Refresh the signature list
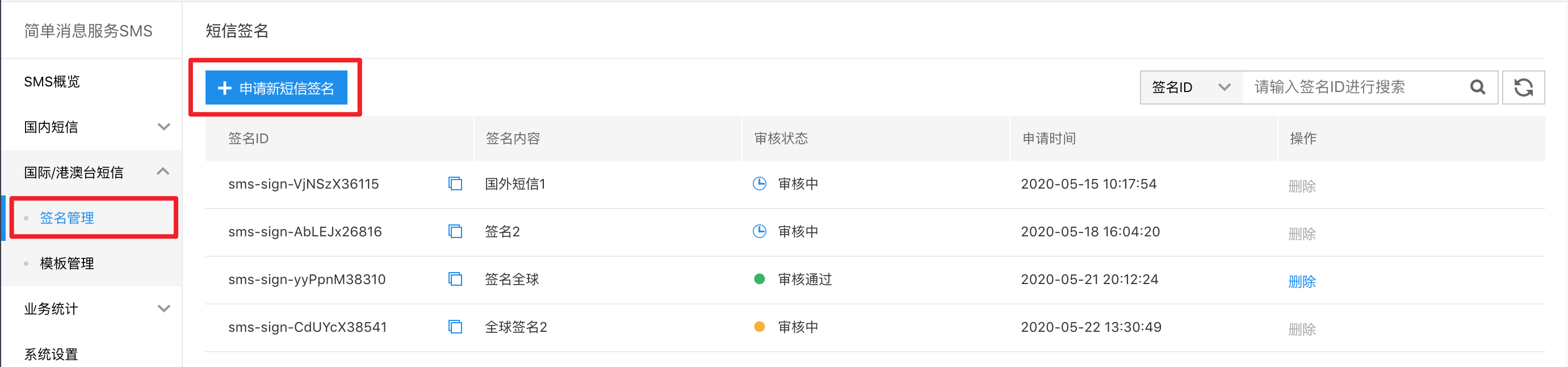This screenshot has height=367, width=1568. point(1523,87)
